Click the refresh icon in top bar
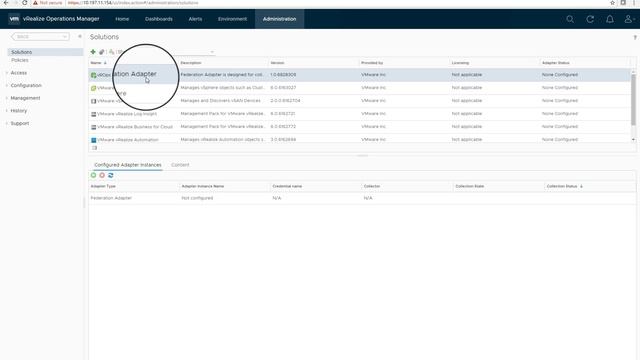640x360 pixels. coord(590,19)
